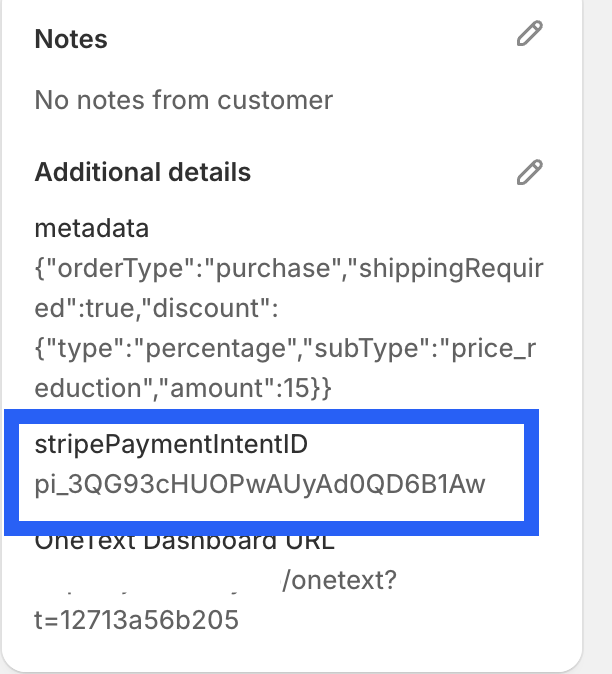Screen dimensions: 612x674
Task: Click the metadata field label
Action: [92, 228]
